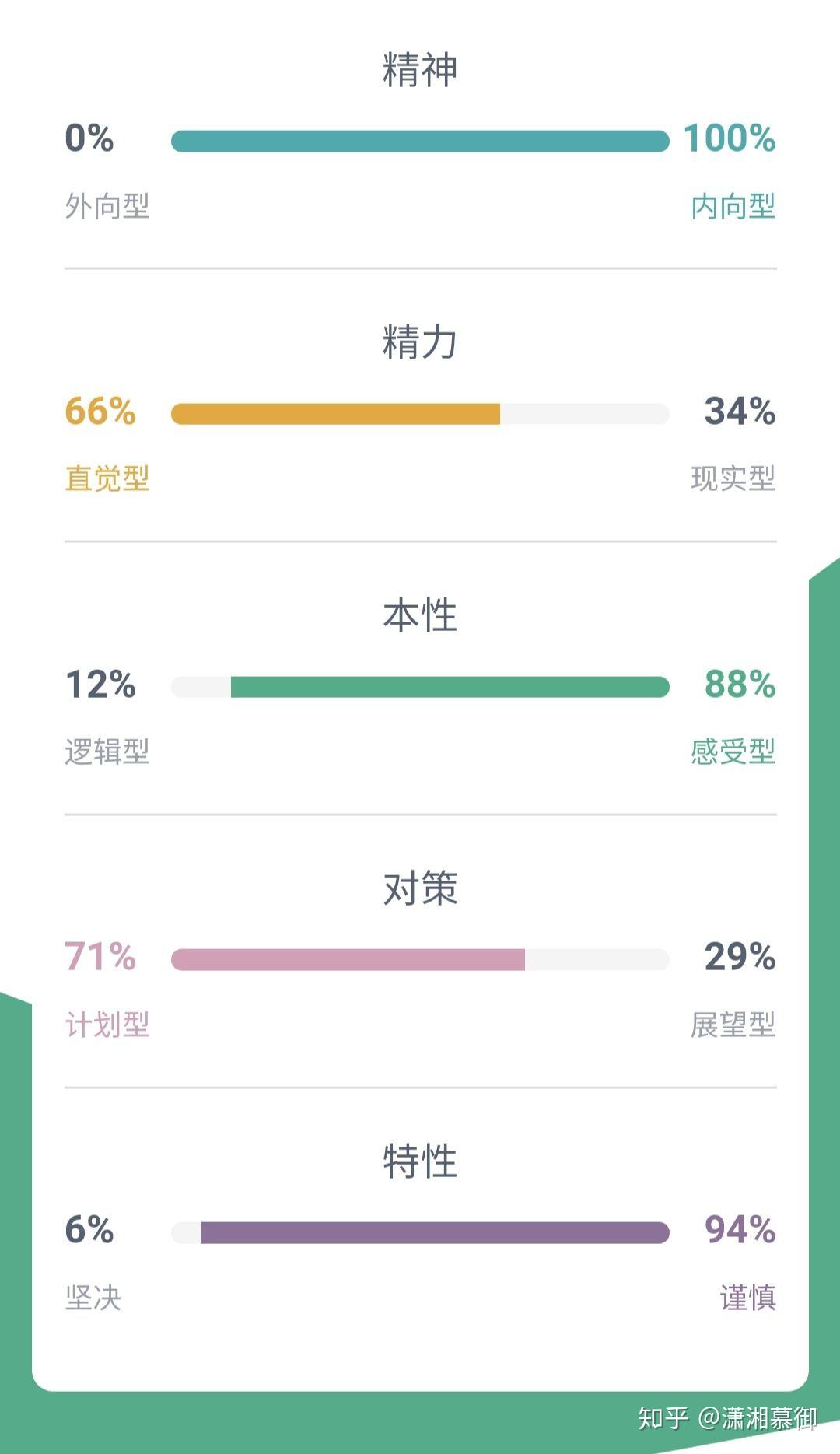Select the 谨慎 label

coord(748,1296)
